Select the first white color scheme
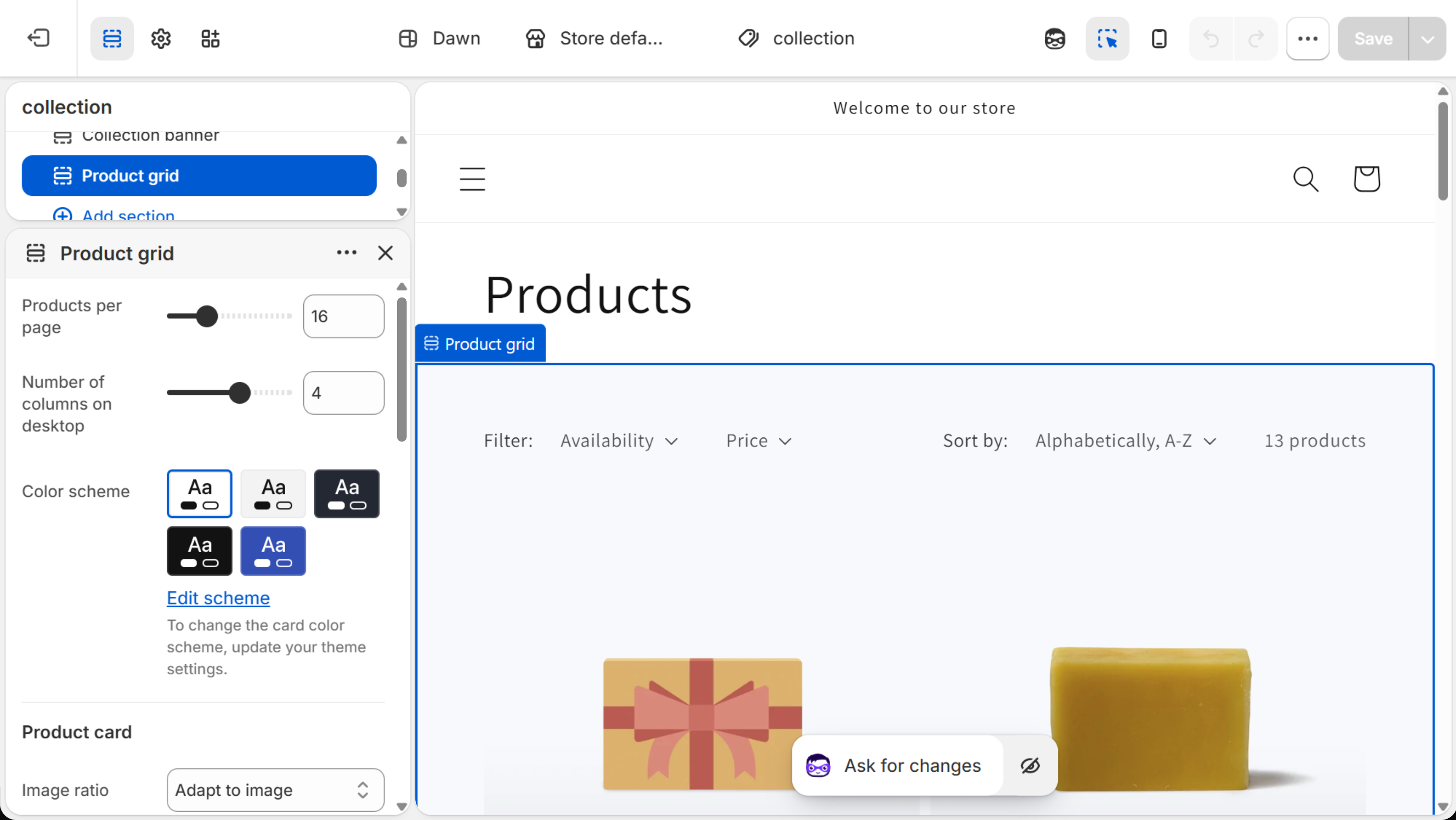The width and height of the screenshot is (1456, 820). (199, 493)
